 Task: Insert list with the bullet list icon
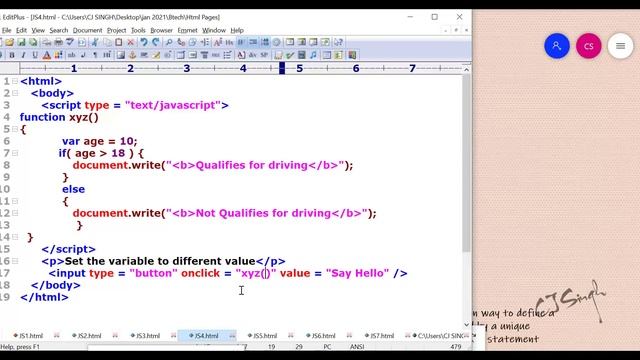click(227, 55)
